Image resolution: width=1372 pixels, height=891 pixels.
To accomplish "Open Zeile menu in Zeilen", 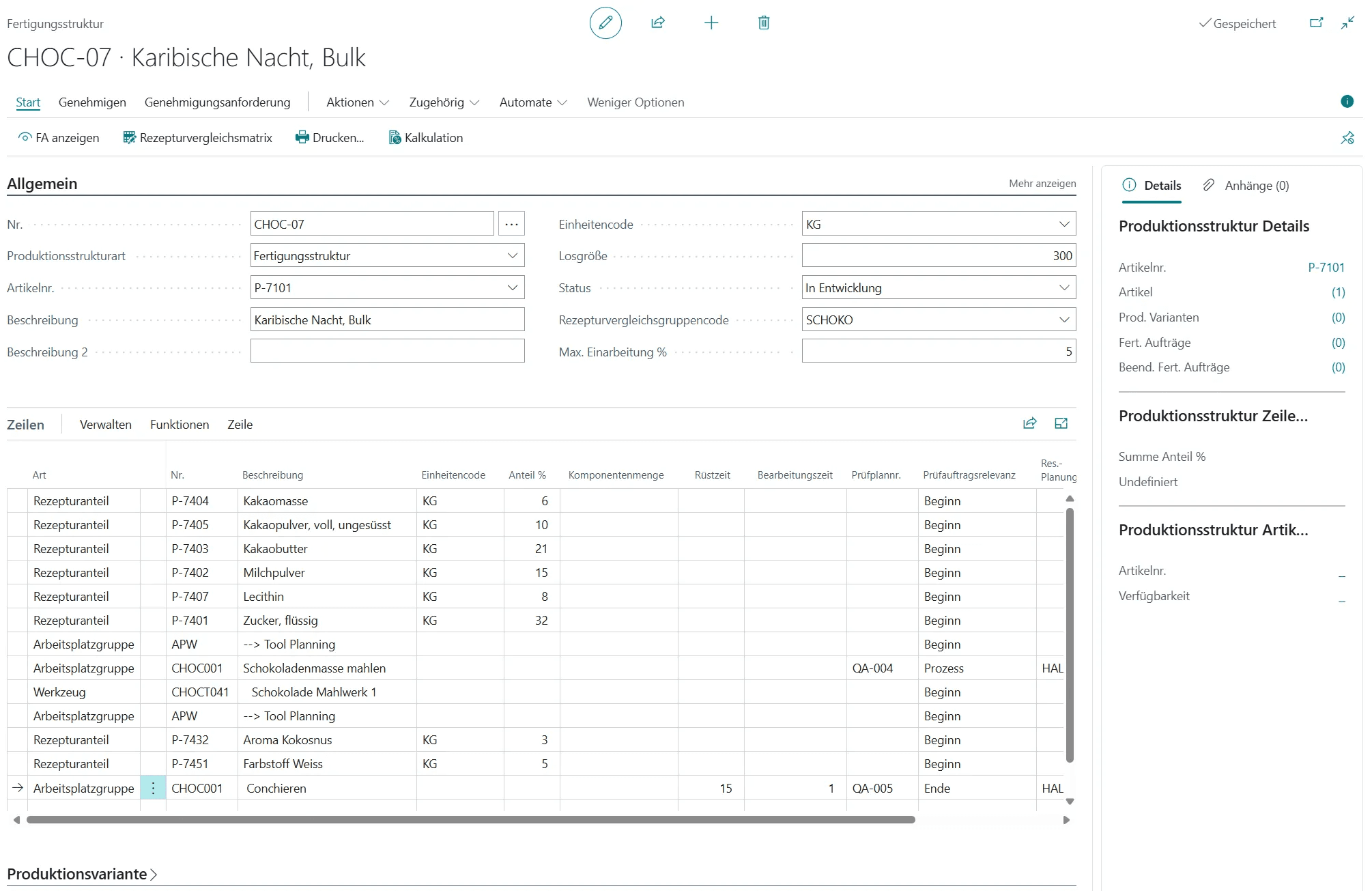I will coord(240,424).
